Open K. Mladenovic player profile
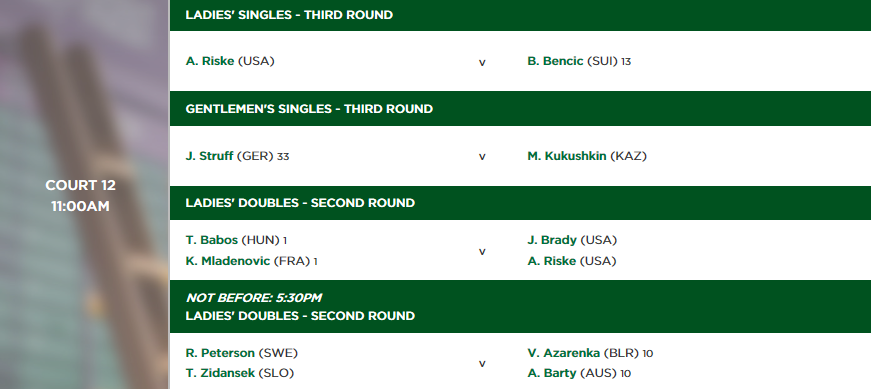 (228, 261)
